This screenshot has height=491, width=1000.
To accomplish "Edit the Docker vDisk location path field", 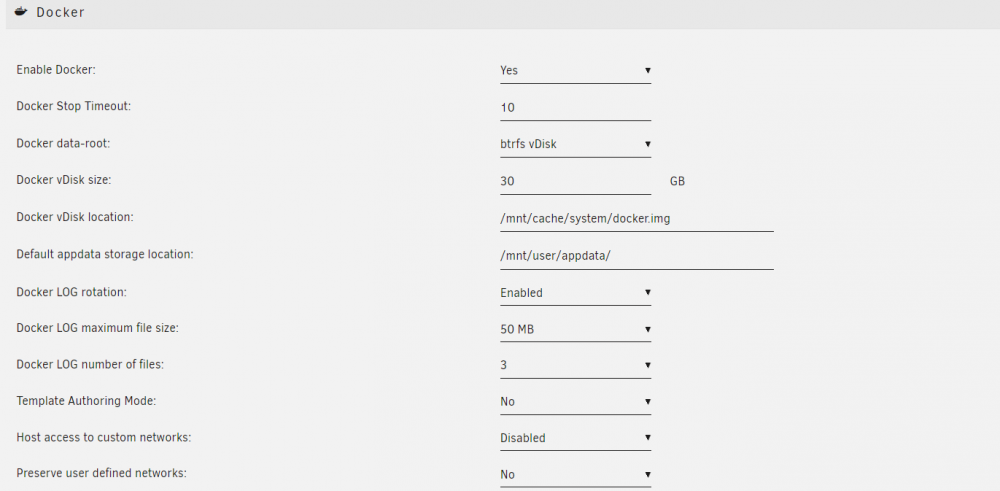I will pos(636,219).
